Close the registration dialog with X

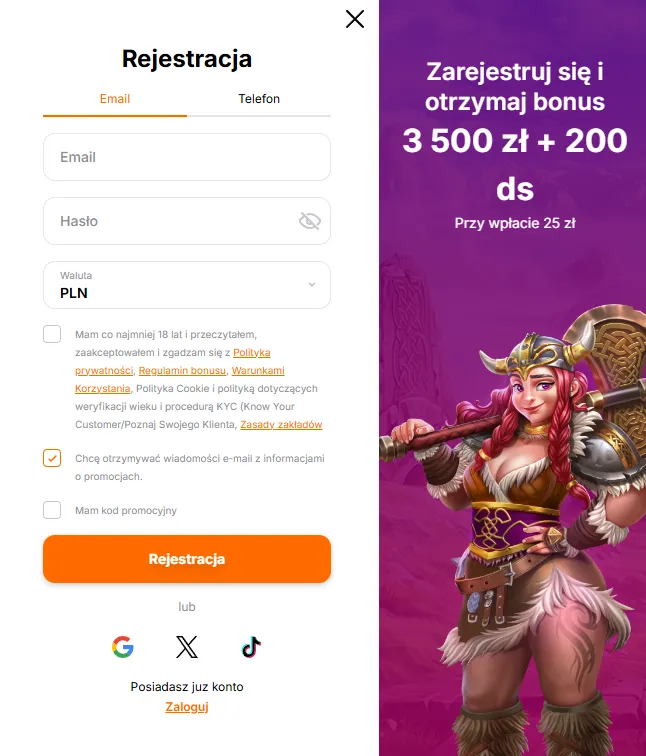pos(355,19)
